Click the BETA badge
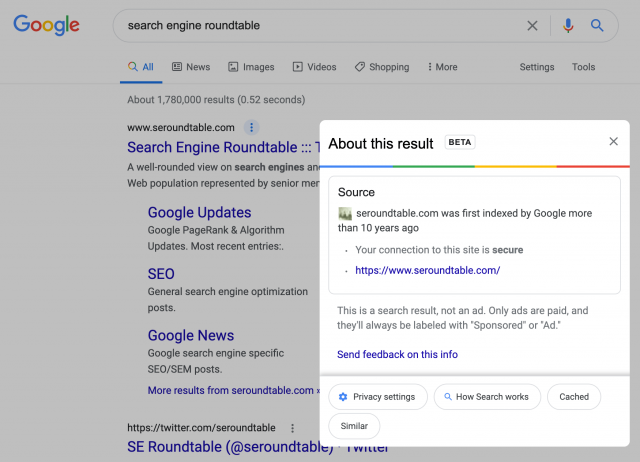 pos(460,142)
